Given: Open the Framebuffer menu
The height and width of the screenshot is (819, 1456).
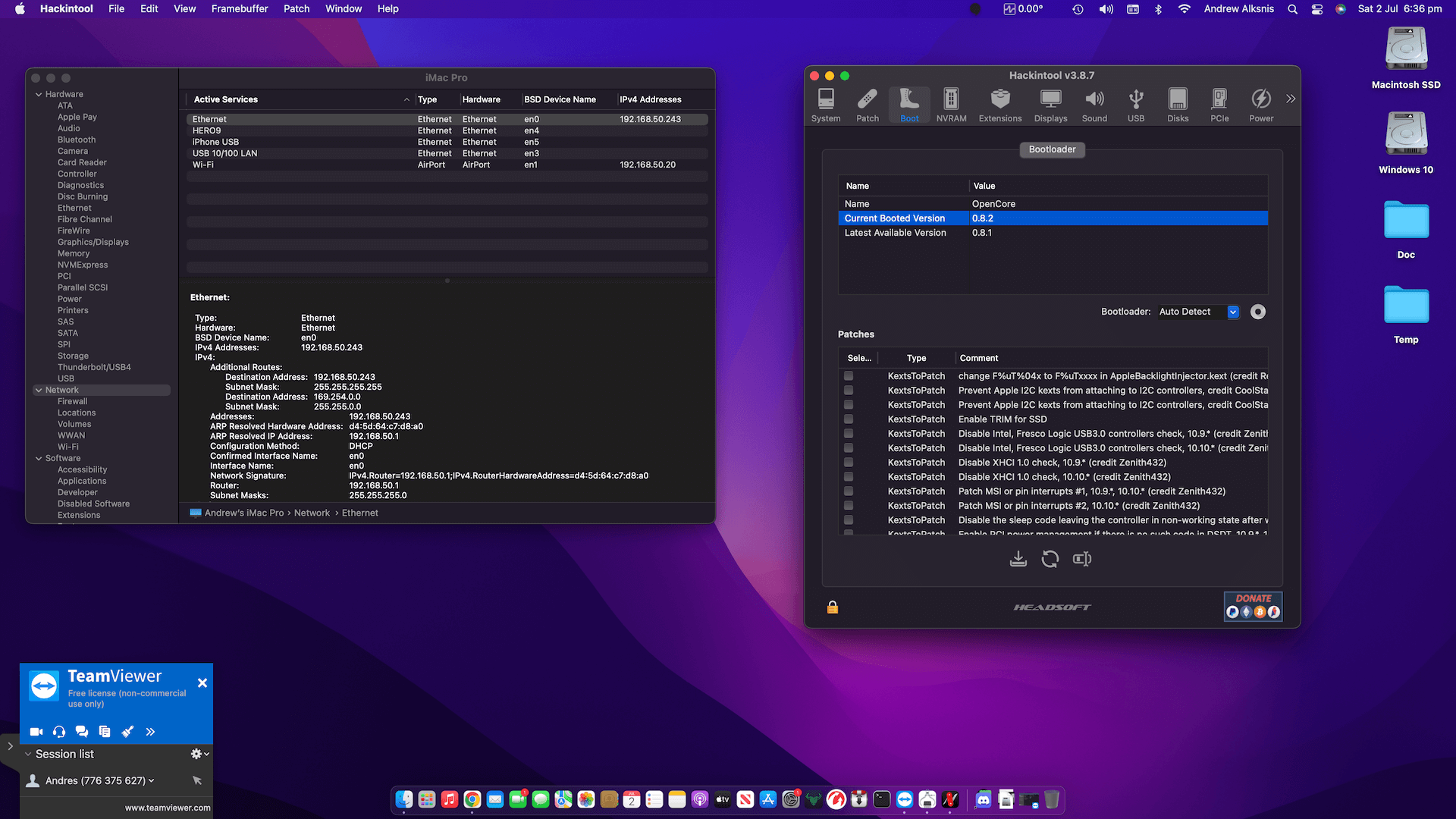Looking at the screenshot, I should [240, 9].
